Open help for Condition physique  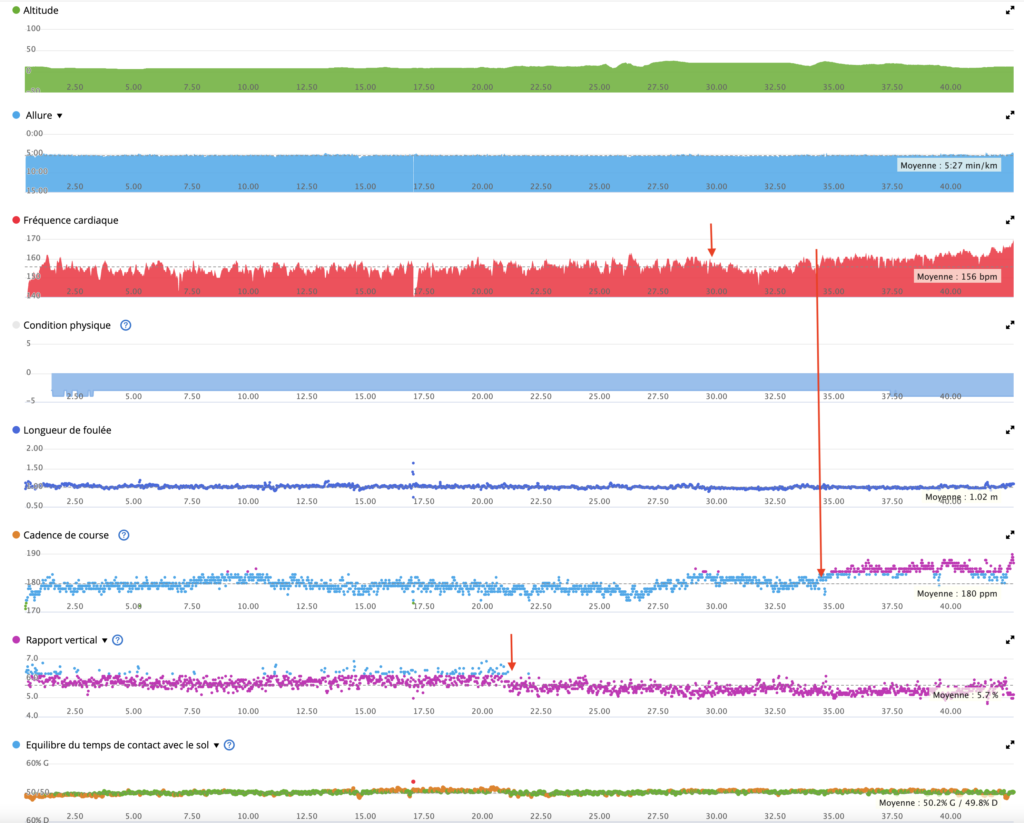point(125,325)
